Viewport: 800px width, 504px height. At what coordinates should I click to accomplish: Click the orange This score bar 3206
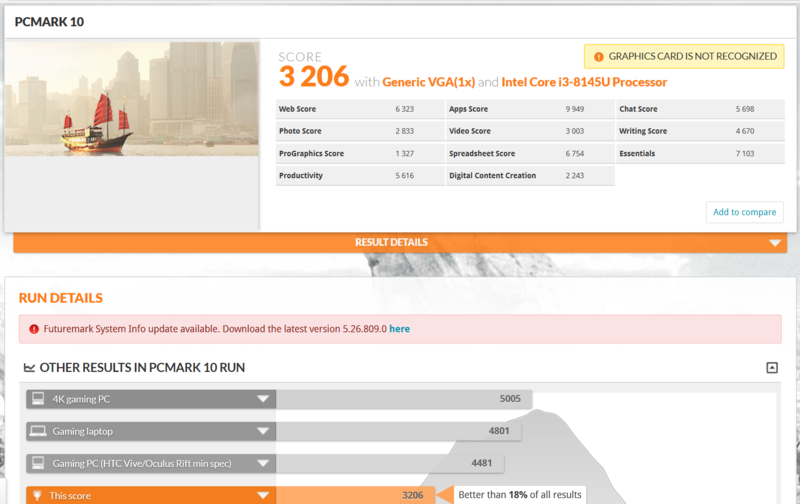click(x=355, y=495)
